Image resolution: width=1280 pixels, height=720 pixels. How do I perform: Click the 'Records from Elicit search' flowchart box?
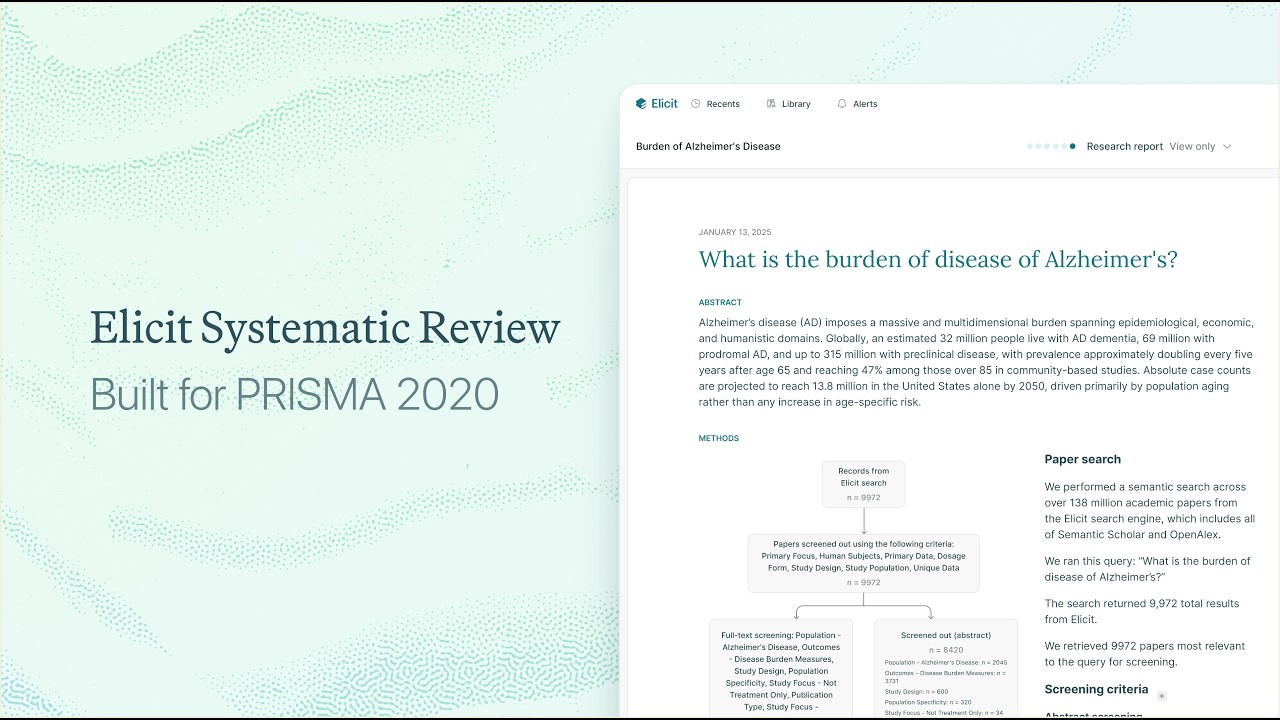(864, 484)
